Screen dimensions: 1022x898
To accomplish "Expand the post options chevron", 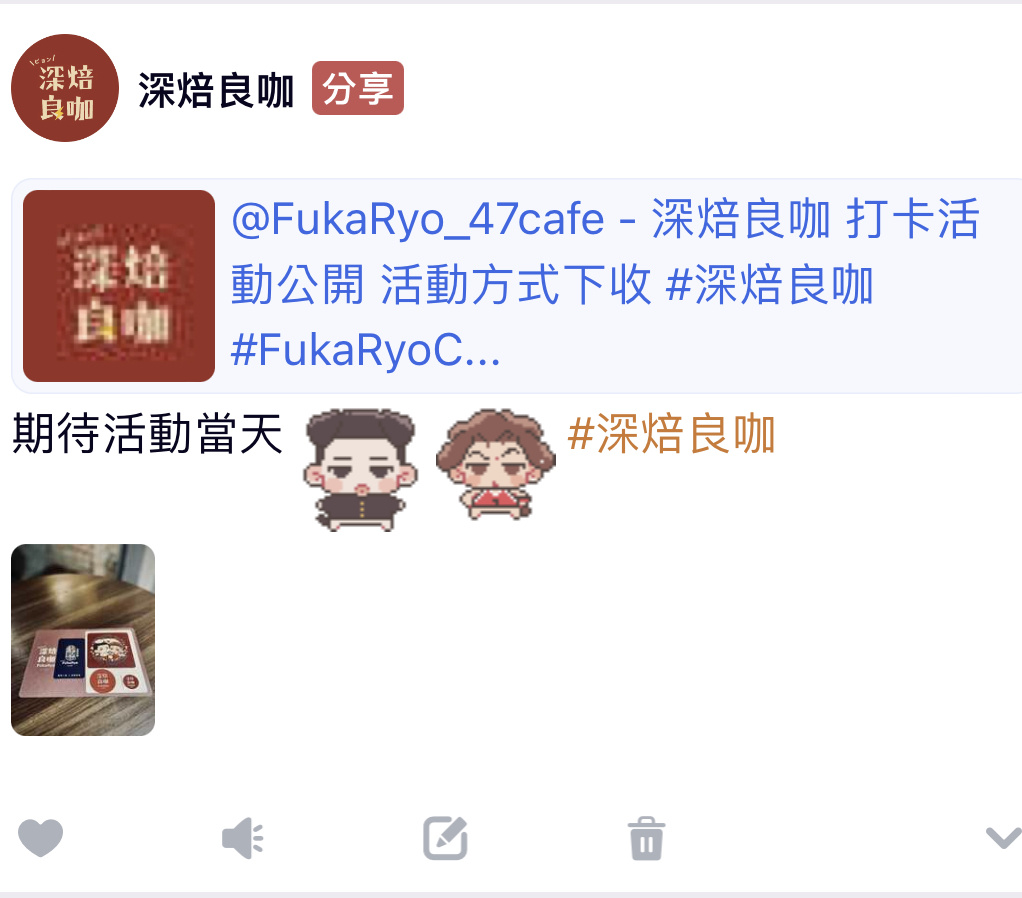I will 1004,837.
